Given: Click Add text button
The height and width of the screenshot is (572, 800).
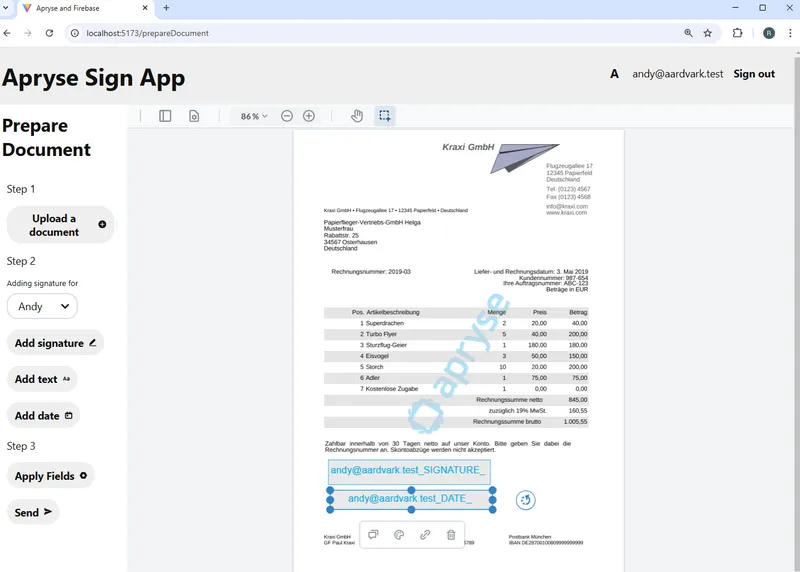Looking at the screenshot, I should coord(42,379).
